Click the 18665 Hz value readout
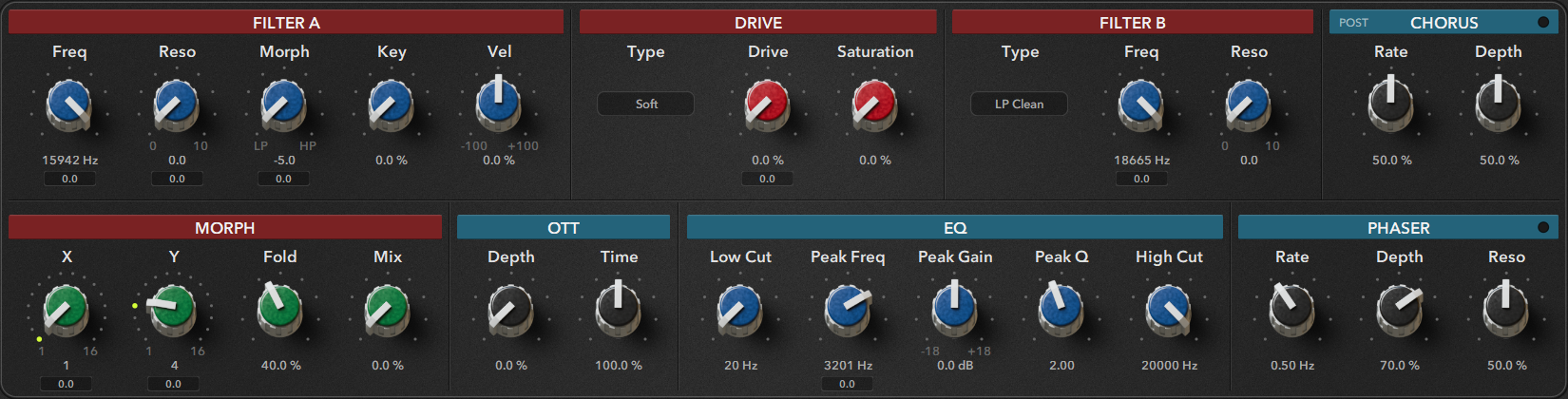 (1141, 161)
